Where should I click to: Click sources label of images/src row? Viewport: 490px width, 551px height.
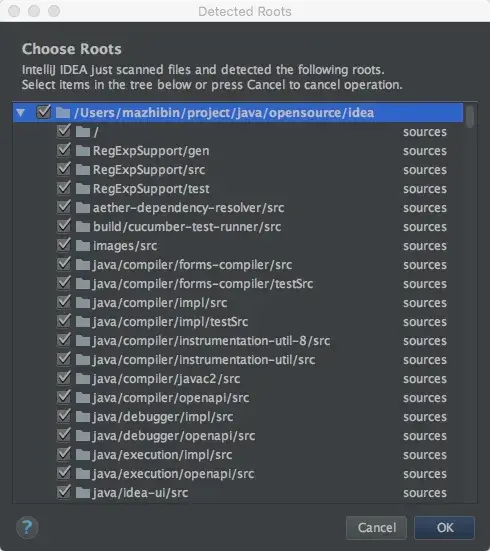(x=425, y=246)
